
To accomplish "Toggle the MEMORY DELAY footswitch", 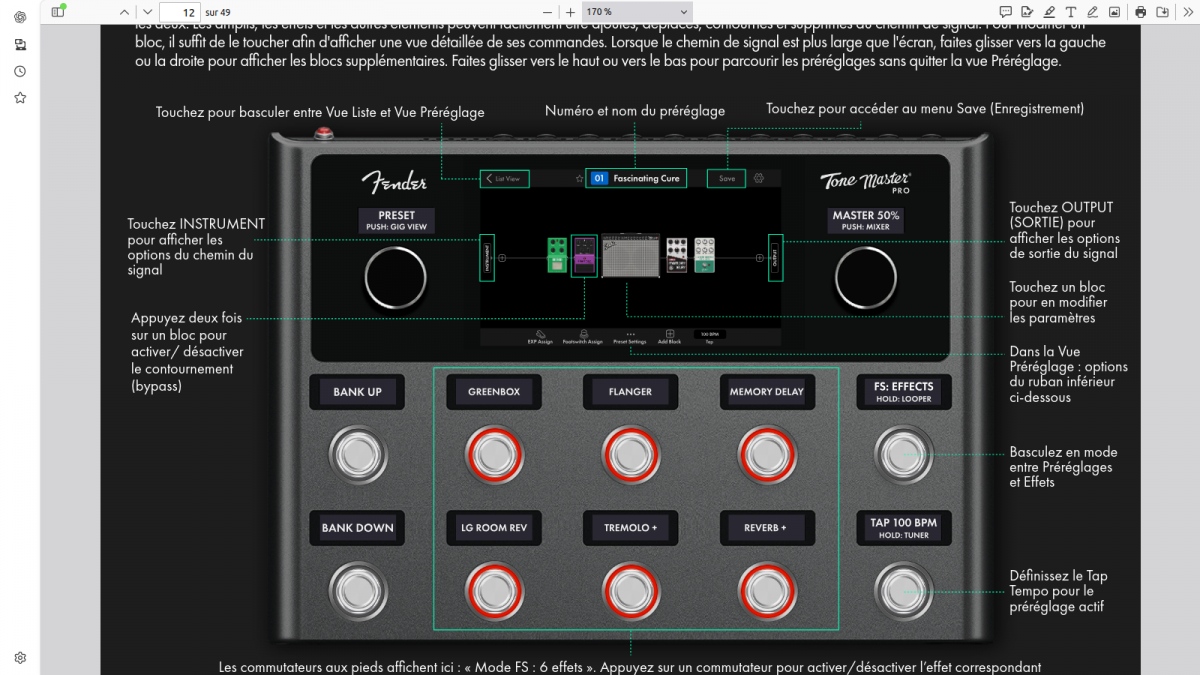I will pyautogui.click(x=767, y=455).
